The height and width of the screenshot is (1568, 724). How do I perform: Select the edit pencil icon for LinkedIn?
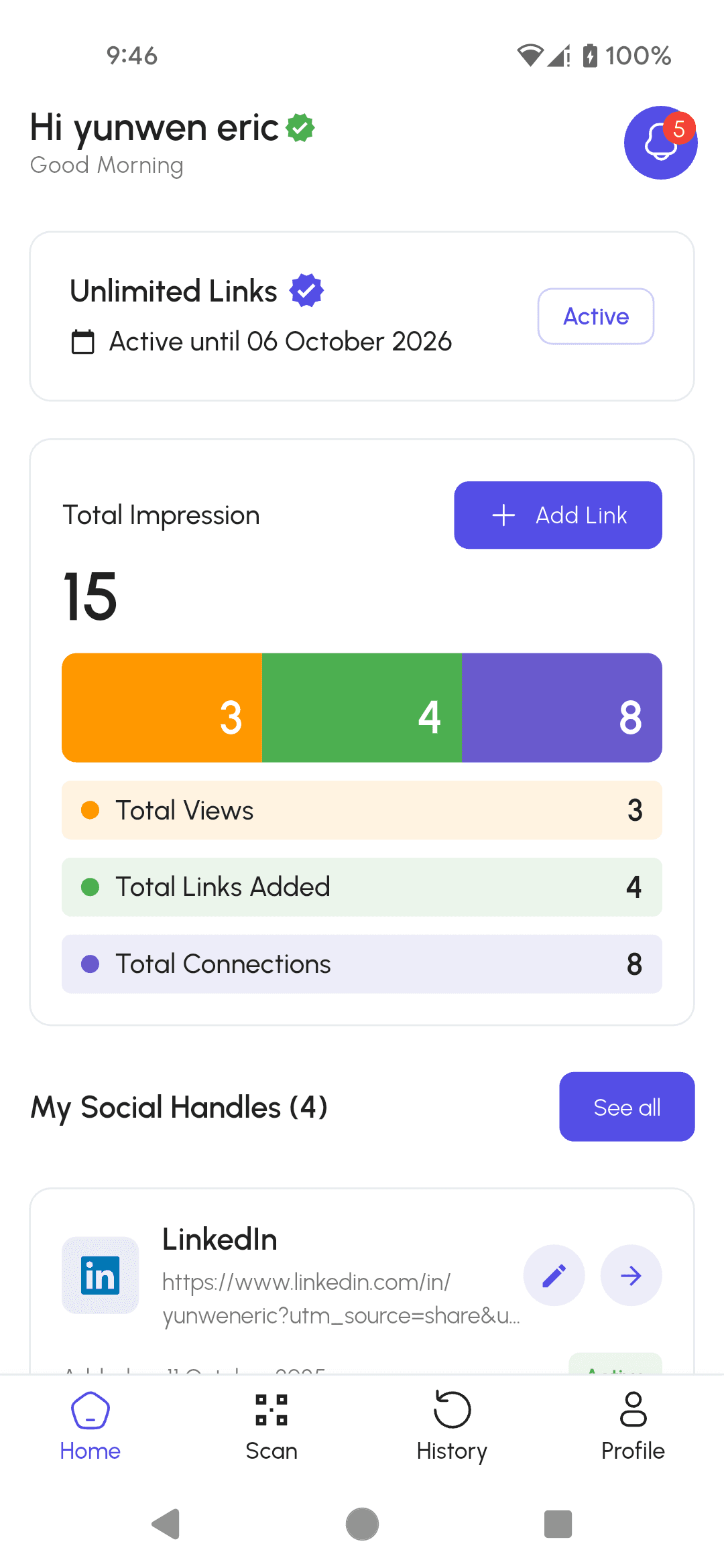tap(554, 1275)
